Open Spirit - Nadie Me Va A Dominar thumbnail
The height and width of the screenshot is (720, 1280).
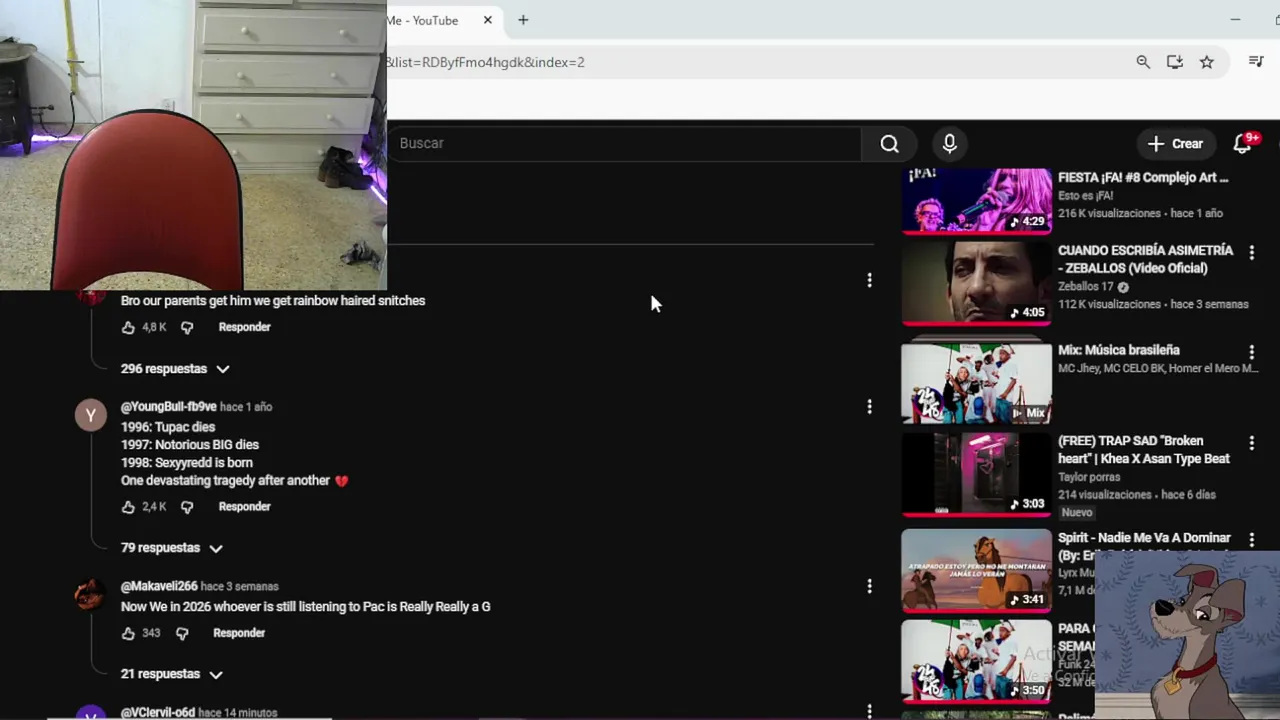pos(977,570)
